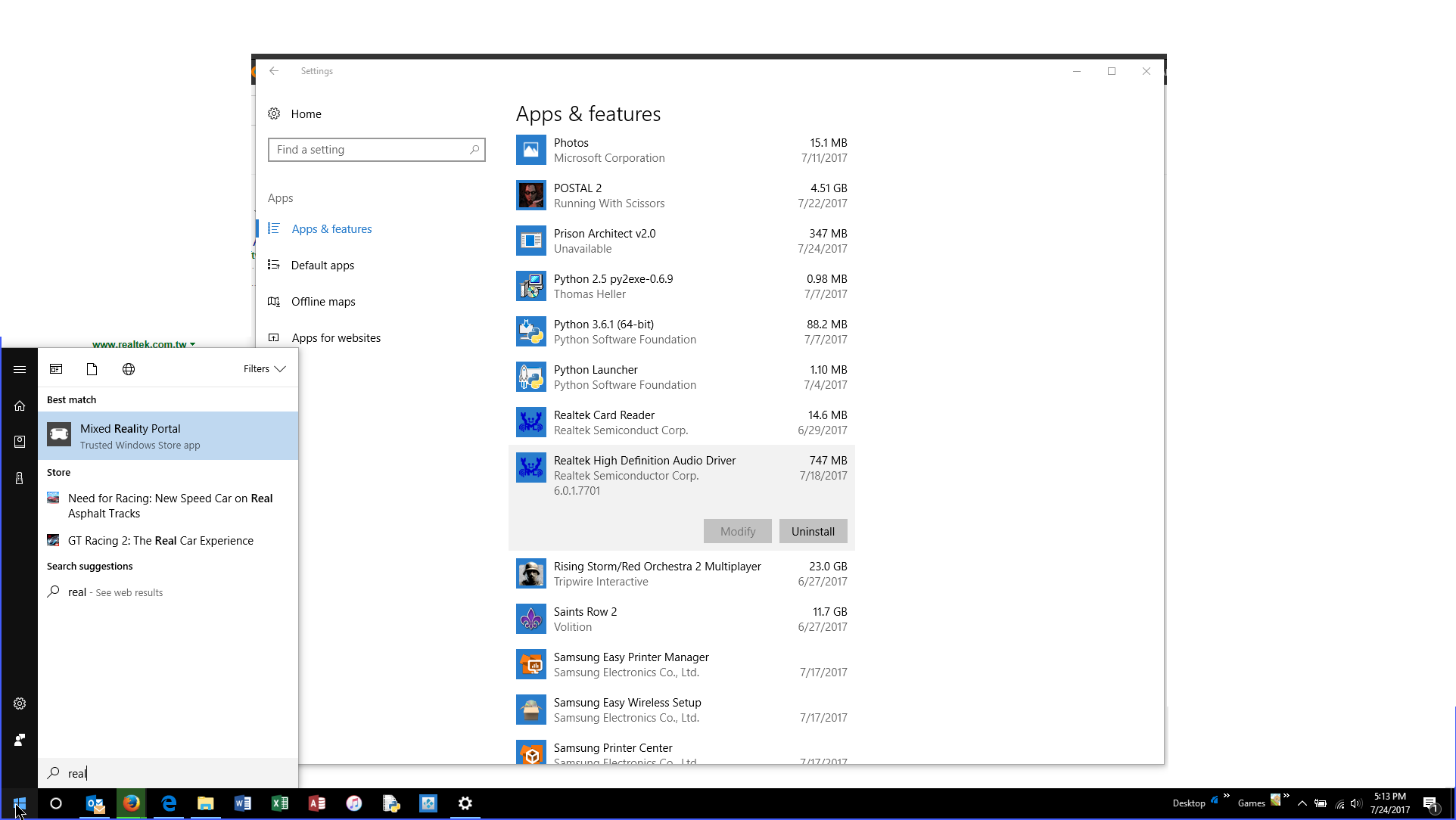This screenshot has height=820, width=1456.
Task: Click the Find a setting search box
Action: tap(377, 150)
